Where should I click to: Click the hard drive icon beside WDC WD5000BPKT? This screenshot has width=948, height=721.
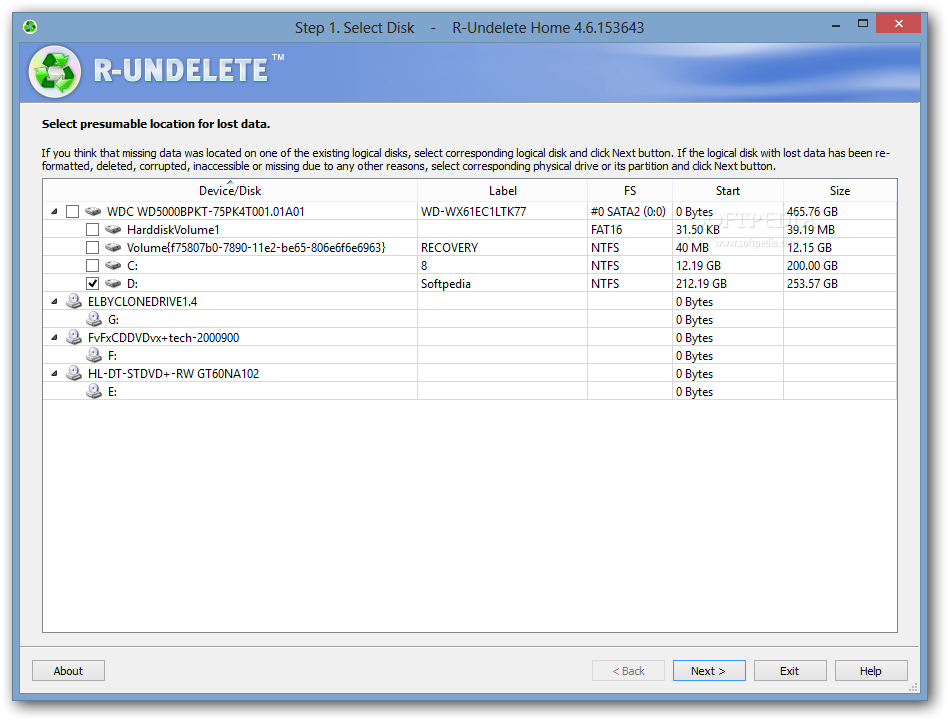pyautogui.click(x=93, y=212)
